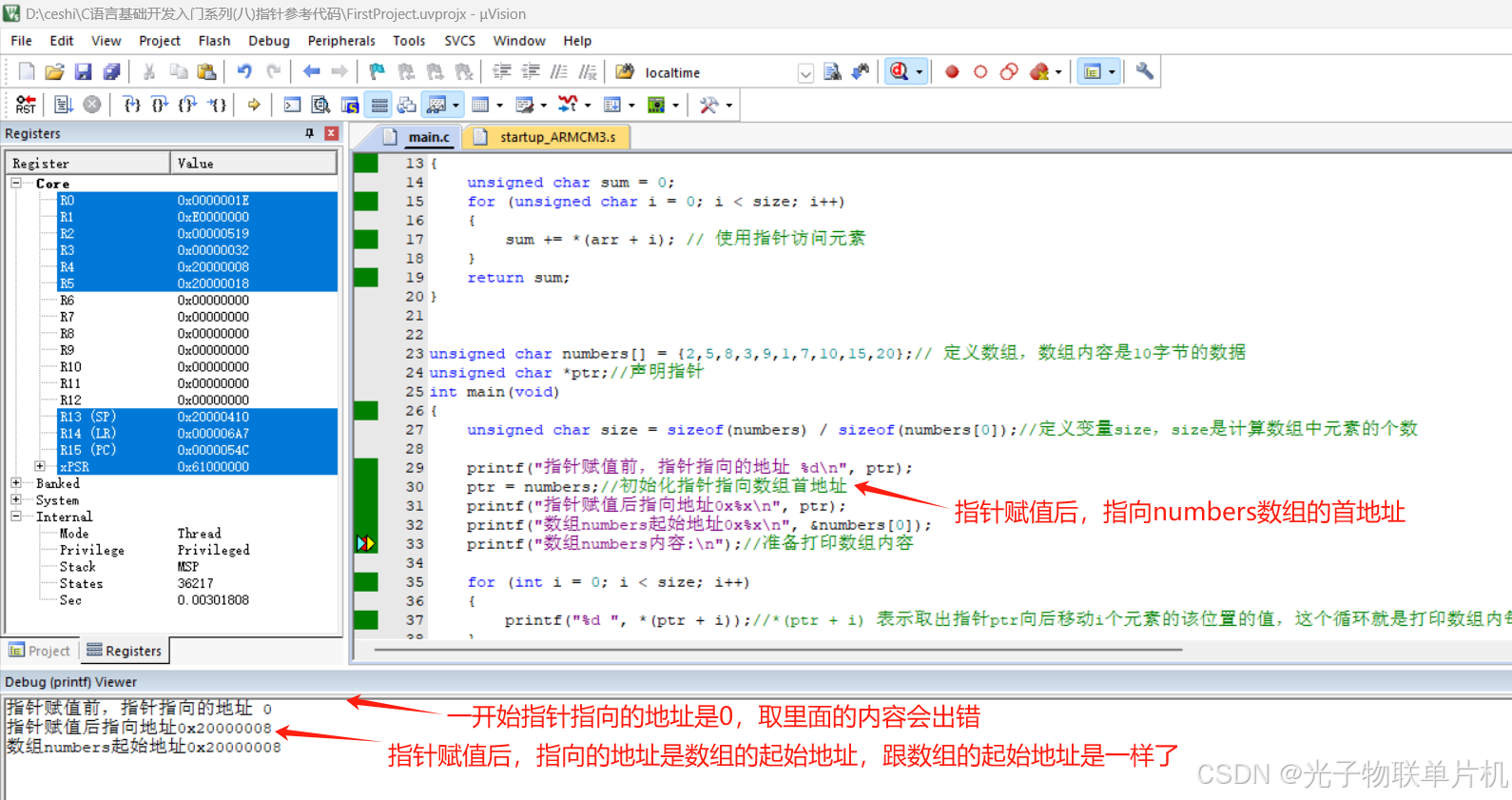Toggle the Start/Stop Debug Session button
The image size is (1512, 800).
point(900,71)
